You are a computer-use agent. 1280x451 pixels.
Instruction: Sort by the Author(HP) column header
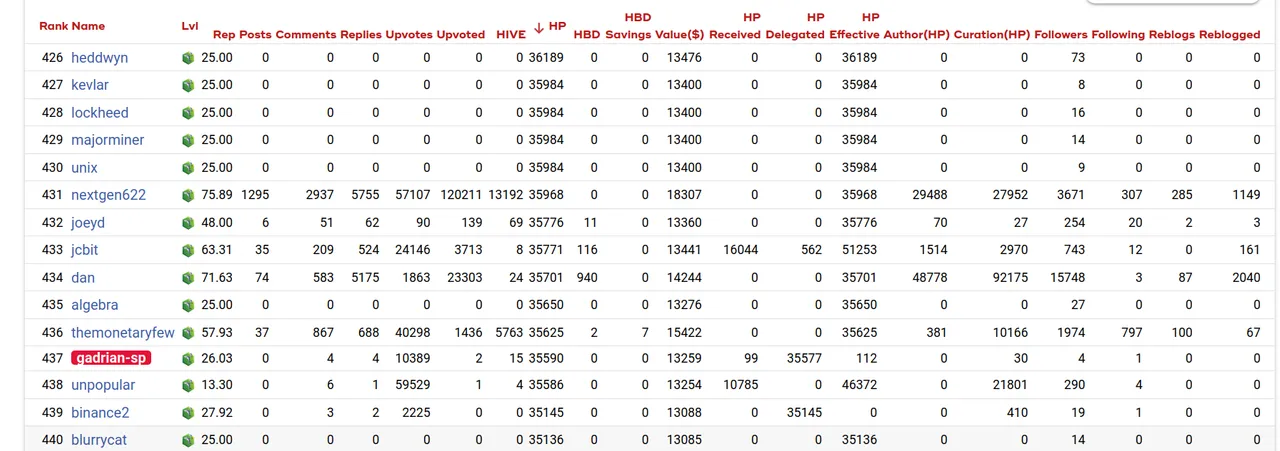(x=917, y=34)
